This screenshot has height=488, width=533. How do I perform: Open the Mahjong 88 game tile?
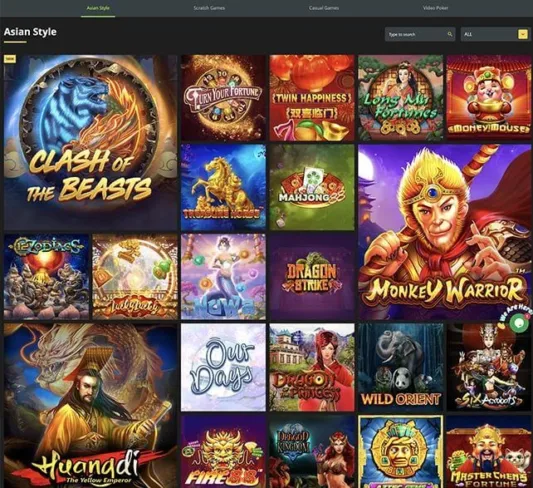312,187
